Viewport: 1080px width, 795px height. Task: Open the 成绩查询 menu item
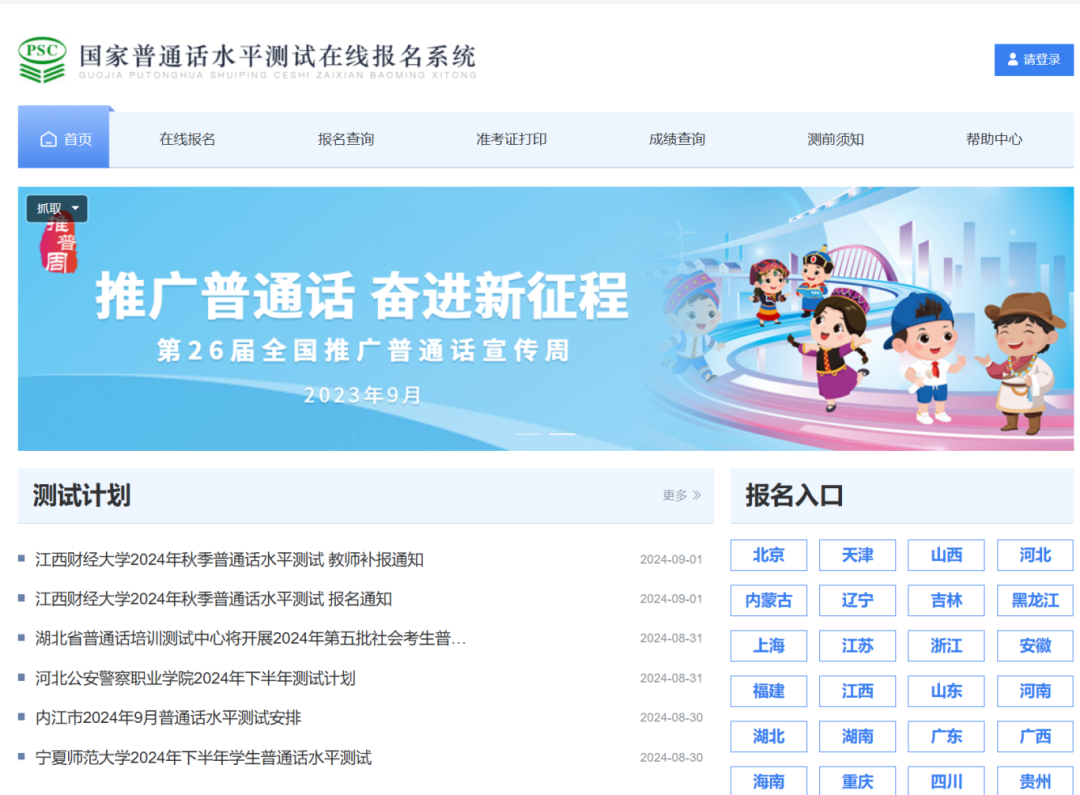(x=677, y=138)
